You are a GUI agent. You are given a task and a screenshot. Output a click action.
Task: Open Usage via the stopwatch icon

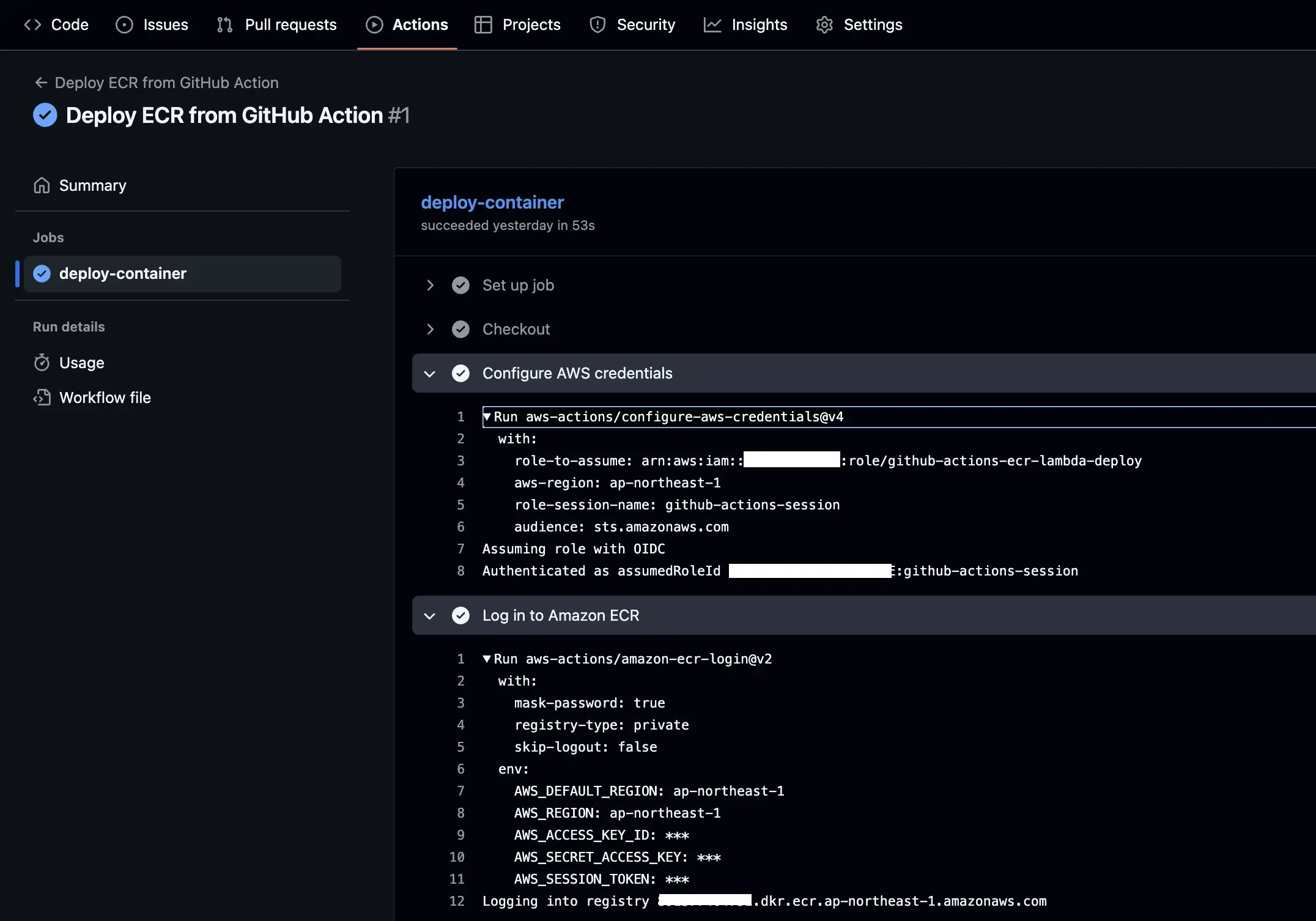point(42,362)
